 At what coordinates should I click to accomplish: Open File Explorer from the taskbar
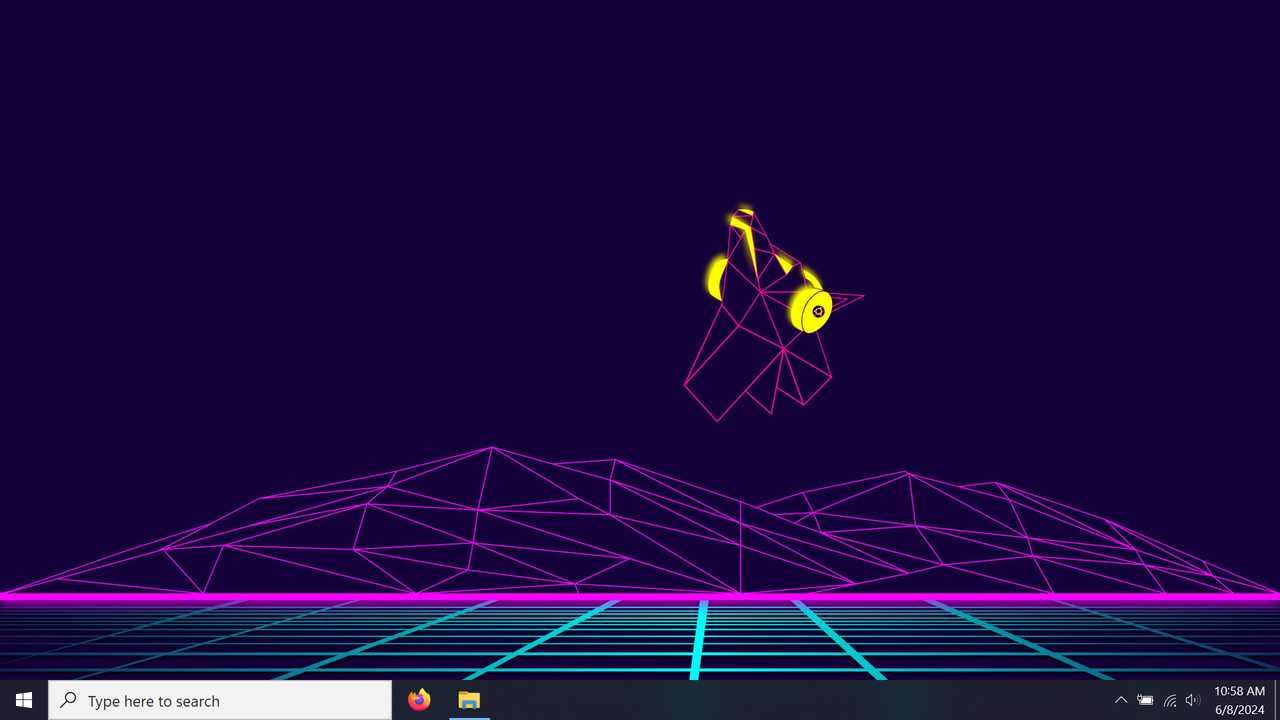pos(469,700)
